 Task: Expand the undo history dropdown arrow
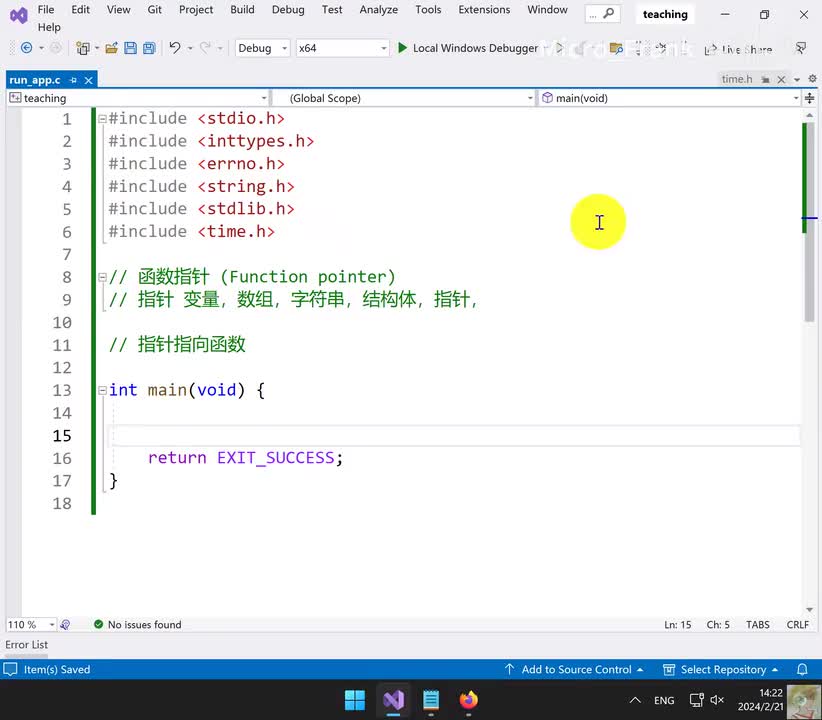point(190,49)
